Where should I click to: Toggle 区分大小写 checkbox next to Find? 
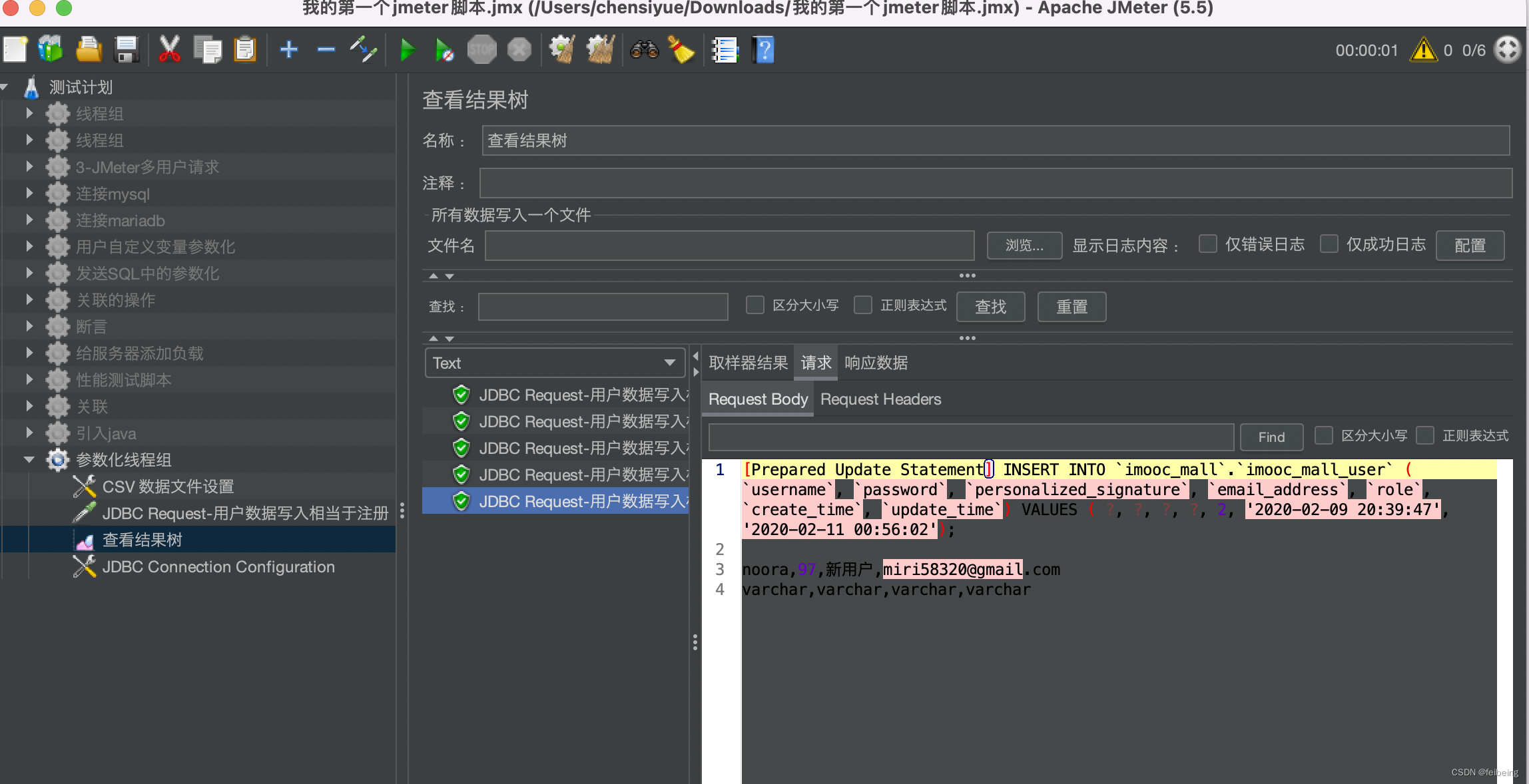tap(1324, 435)
